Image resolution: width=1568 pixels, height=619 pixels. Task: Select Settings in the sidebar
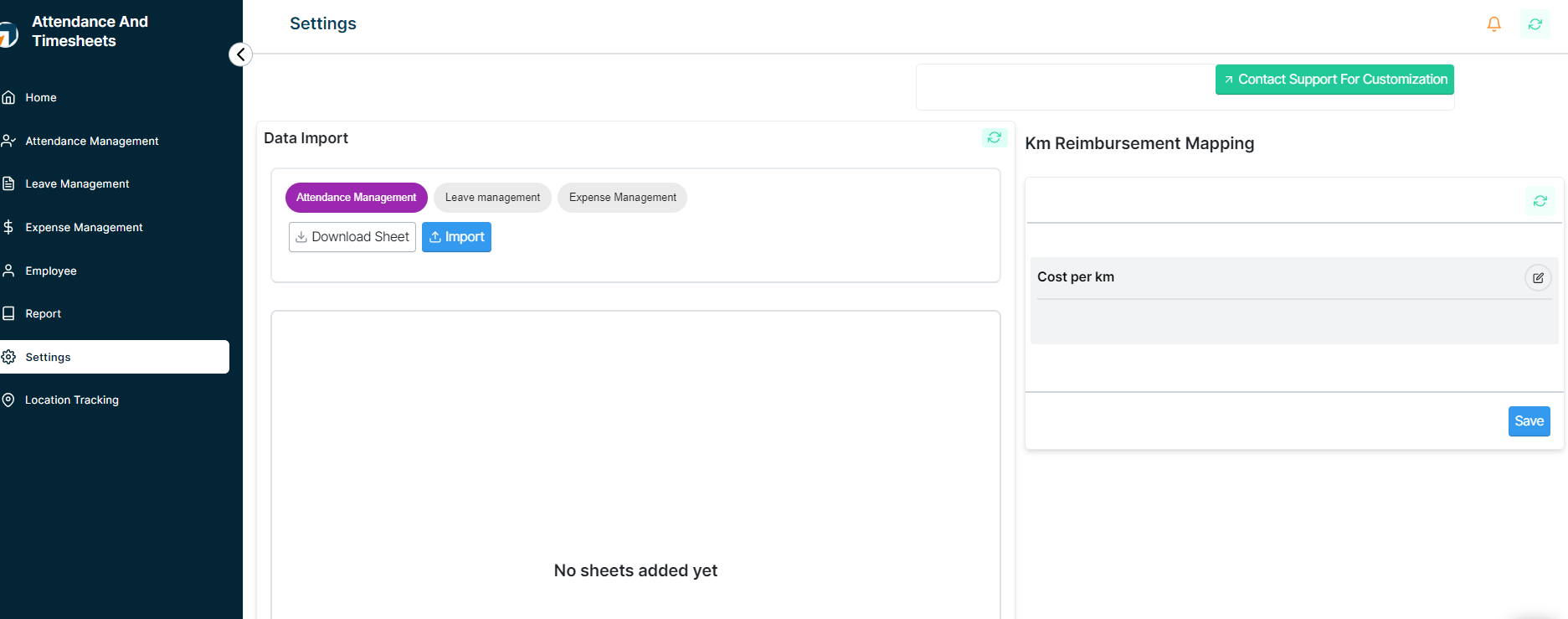tap(48, 358)
